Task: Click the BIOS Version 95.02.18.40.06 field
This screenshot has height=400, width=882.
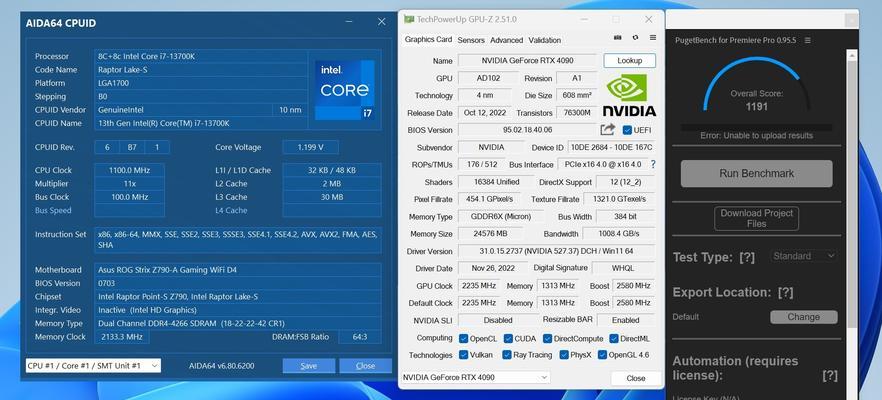Action: pos(527,130)
